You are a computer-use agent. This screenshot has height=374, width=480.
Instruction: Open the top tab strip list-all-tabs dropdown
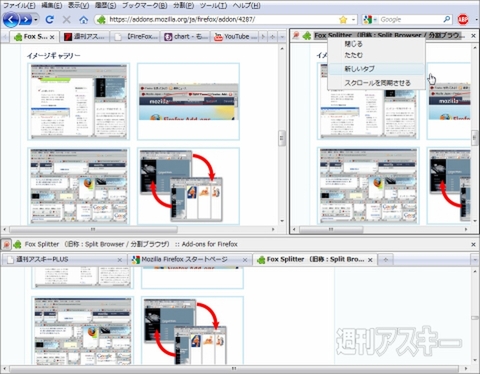click(x=282, y=37)
